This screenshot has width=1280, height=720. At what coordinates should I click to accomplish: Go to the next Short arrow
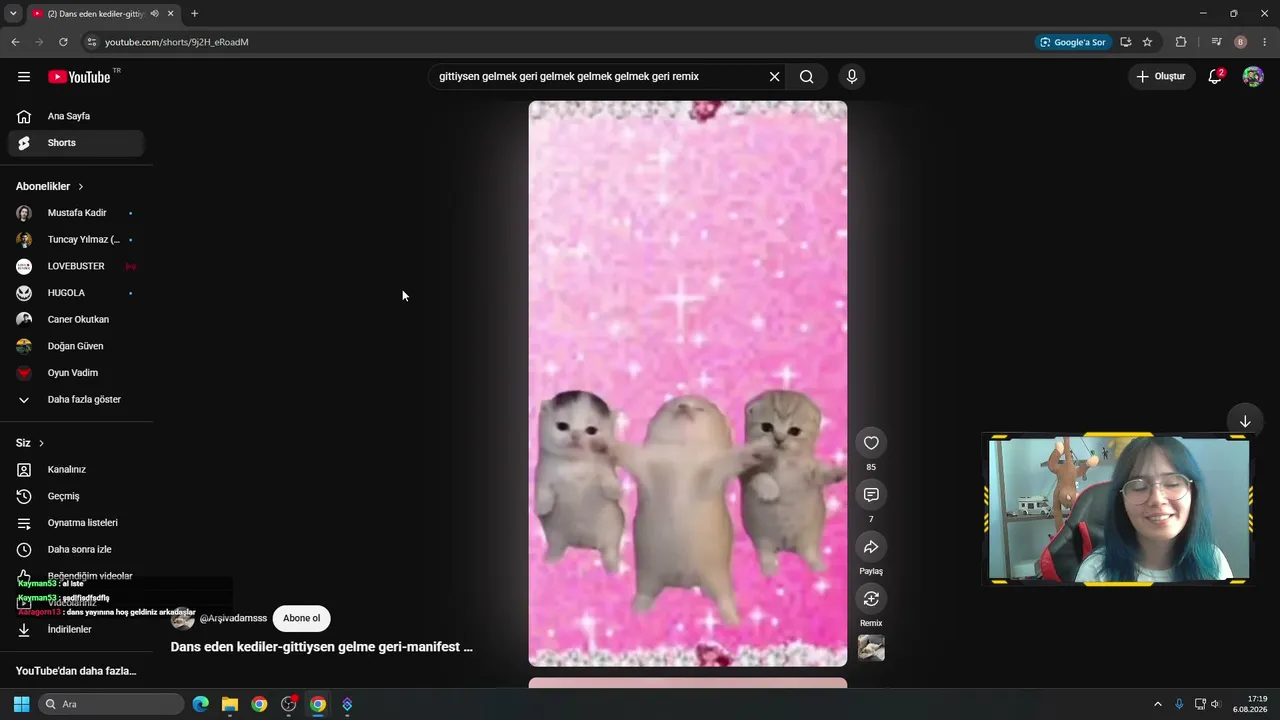click(x=1245, y=422)
